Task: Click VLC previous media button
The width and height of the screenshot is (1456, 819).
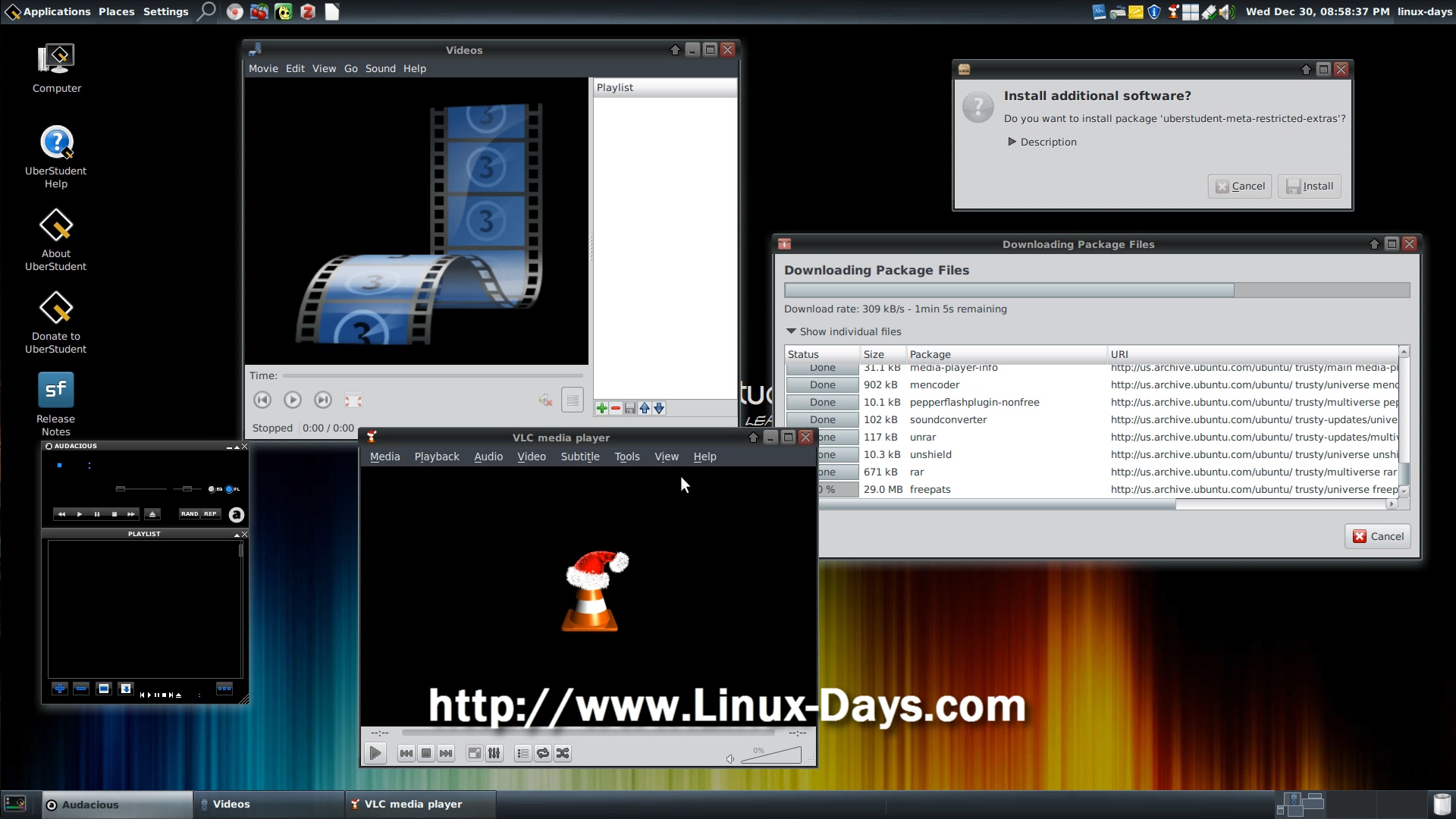Action: point(406,753)
